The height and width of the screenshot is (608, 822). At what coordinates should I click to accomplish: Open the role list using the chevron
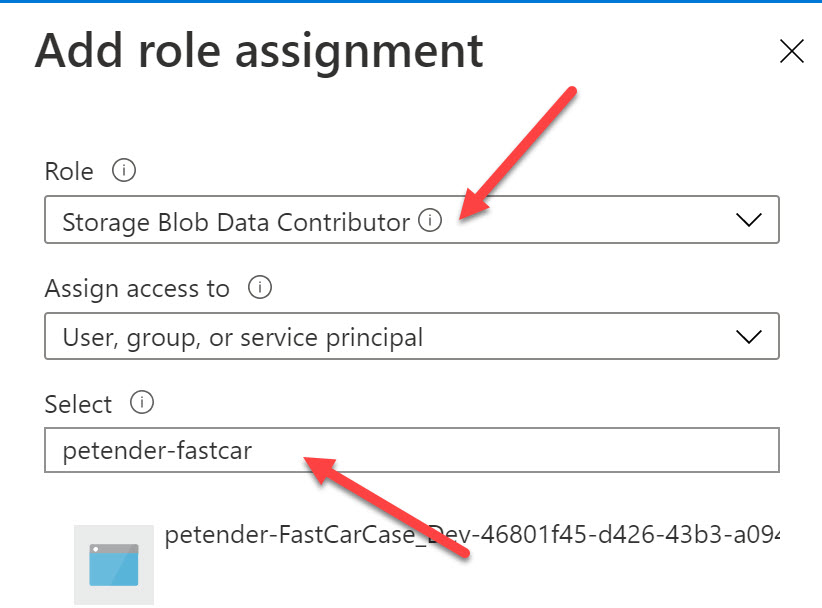coord(749,219)
